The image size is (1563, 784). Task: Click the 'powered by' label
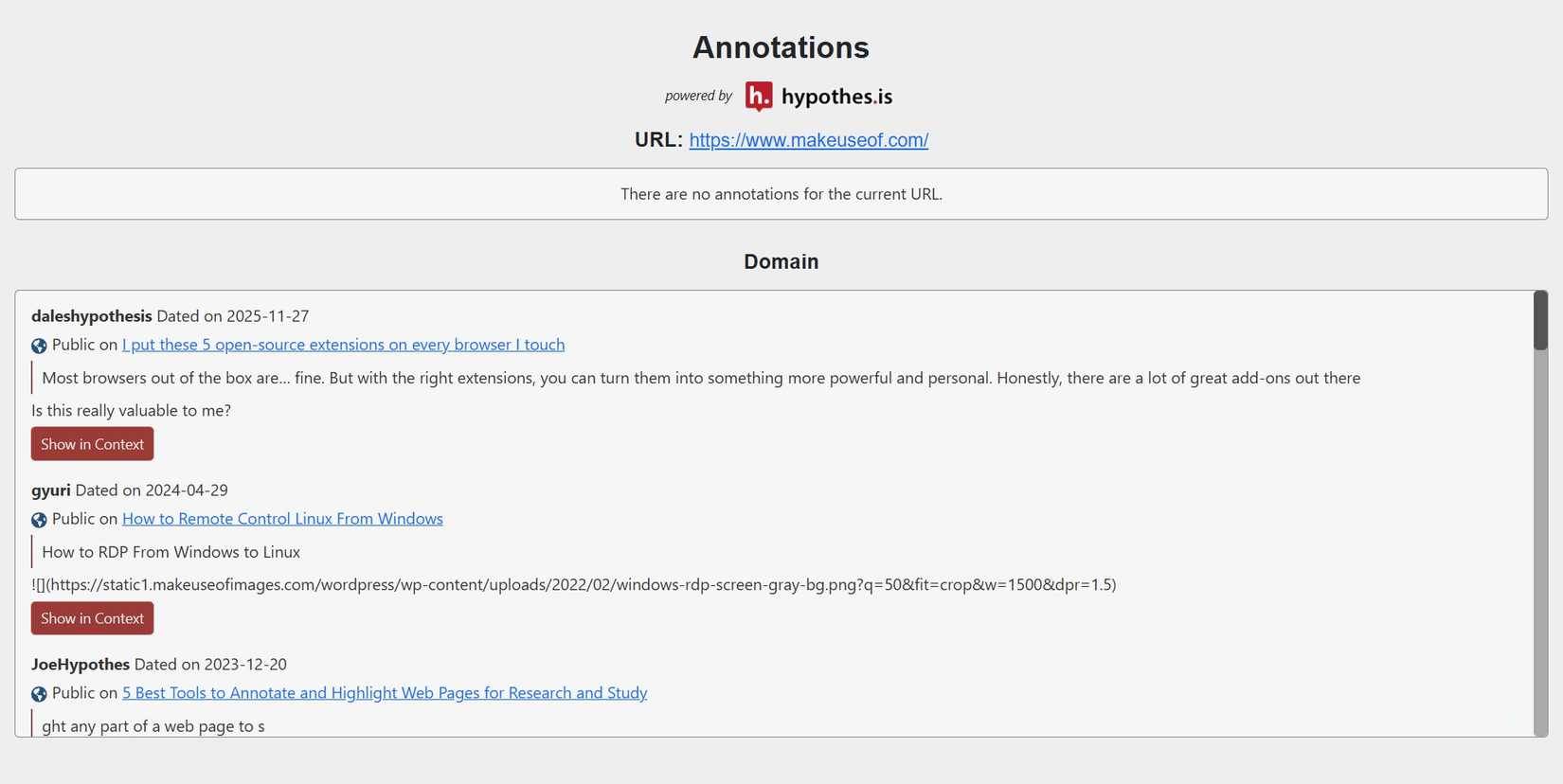point(698,96)
